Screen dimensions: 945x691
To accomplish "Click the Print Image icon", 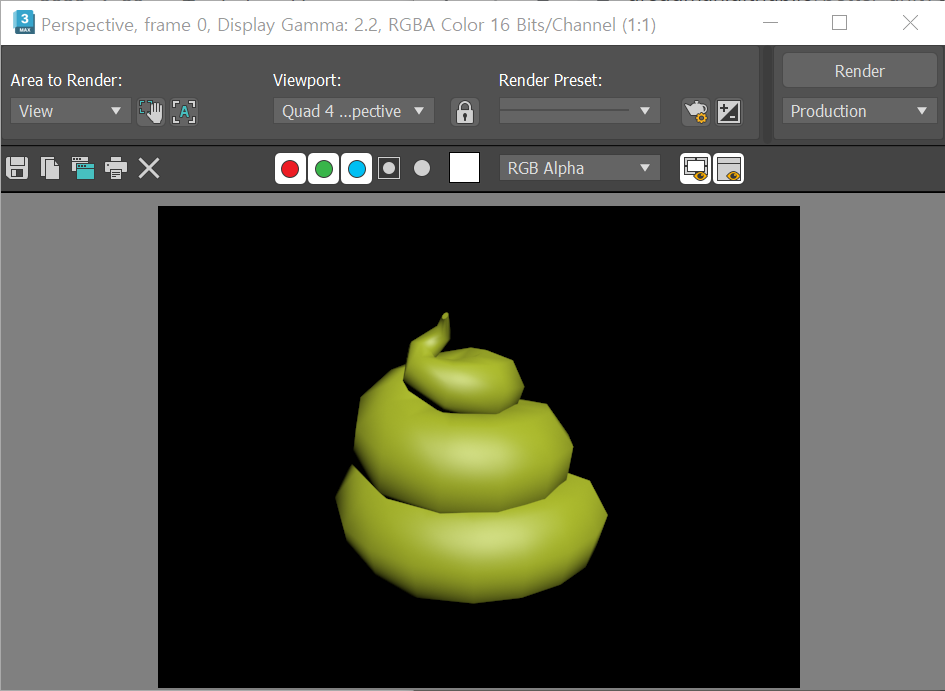I will (x=116, y=168).
